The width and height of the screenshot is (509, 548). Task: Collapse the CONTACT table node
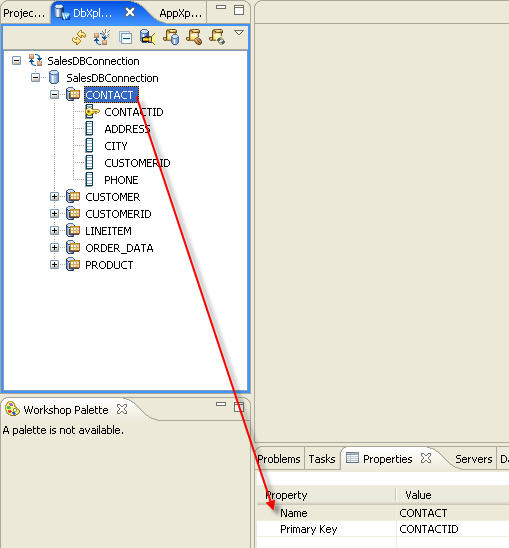(x=54, y=94)
